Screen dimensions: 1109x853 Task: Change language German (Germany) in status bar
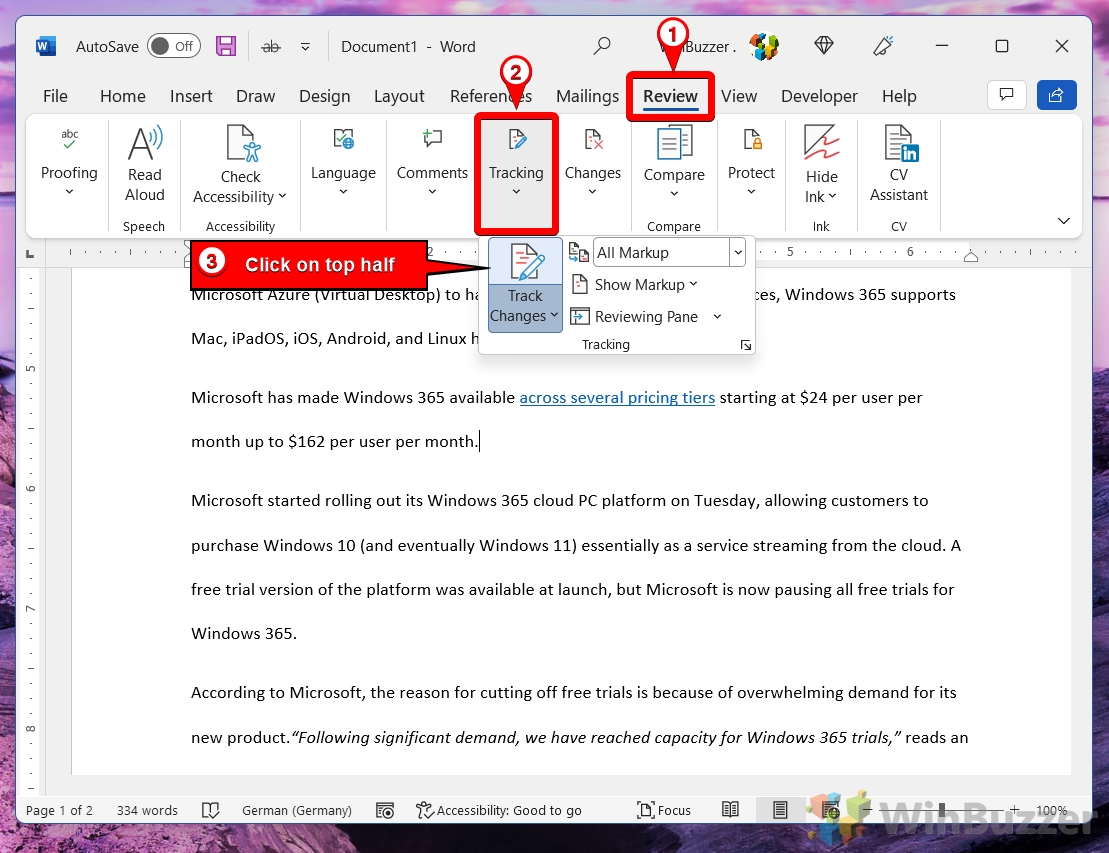pyautogui.click(x=297, y=811)
